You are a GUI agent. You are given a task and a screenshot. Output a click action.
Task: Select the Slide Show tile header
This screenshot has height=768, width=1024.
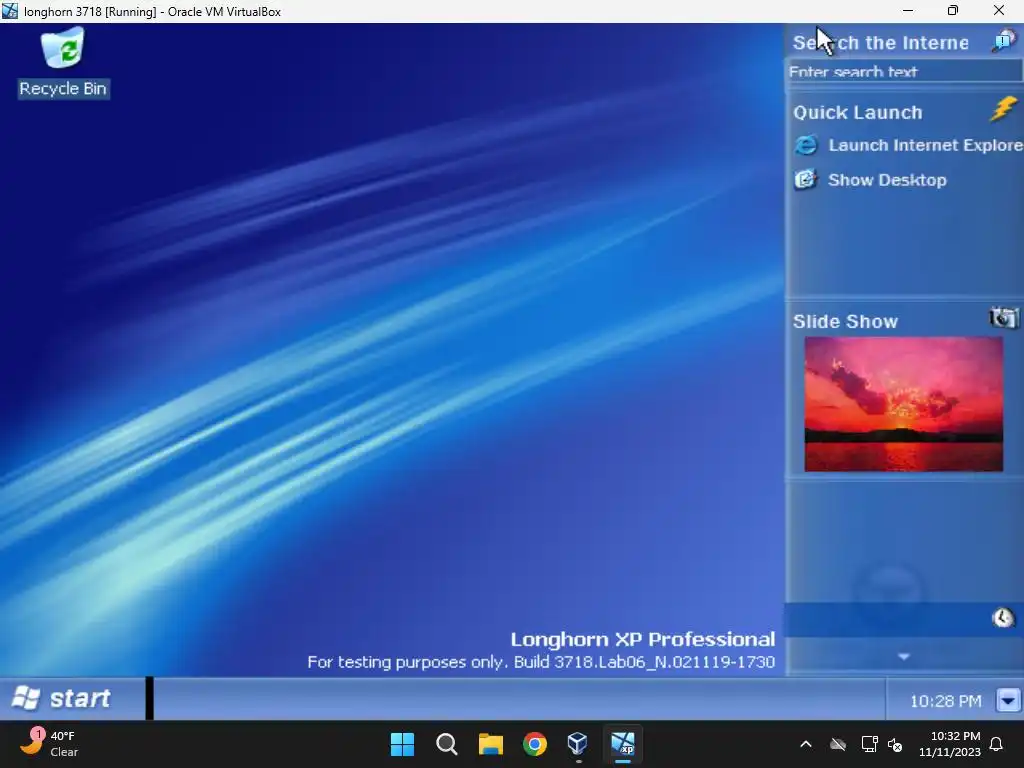pos(845,321)
